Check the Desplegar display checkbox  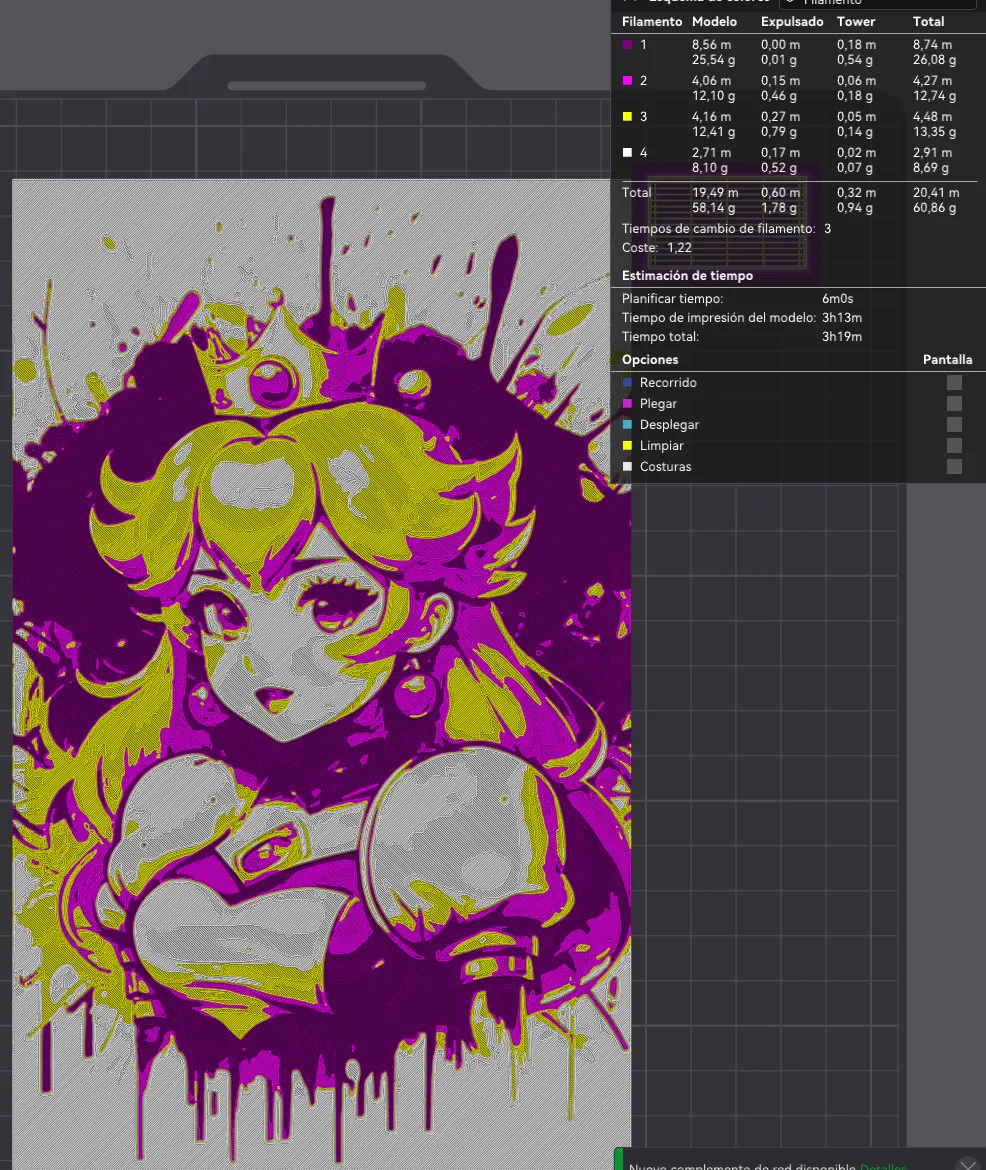click(954, 424)
